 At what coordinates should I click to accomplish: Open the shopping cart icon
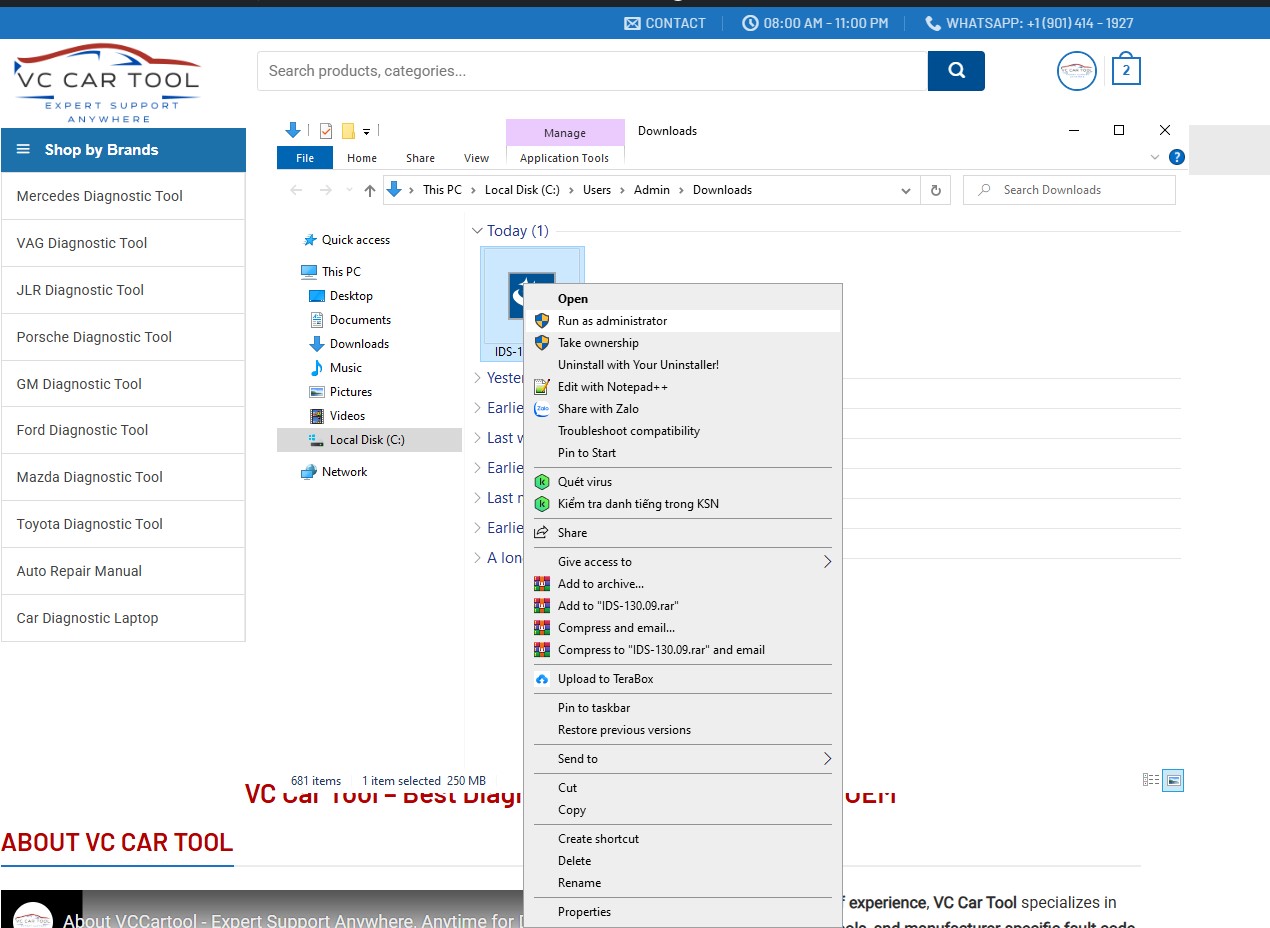tap(1126, 70)
